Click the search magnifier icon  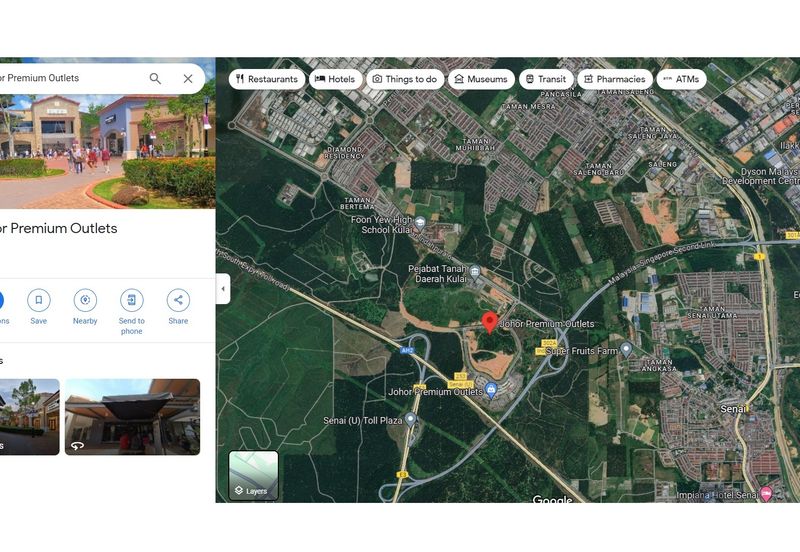point(155,79)
